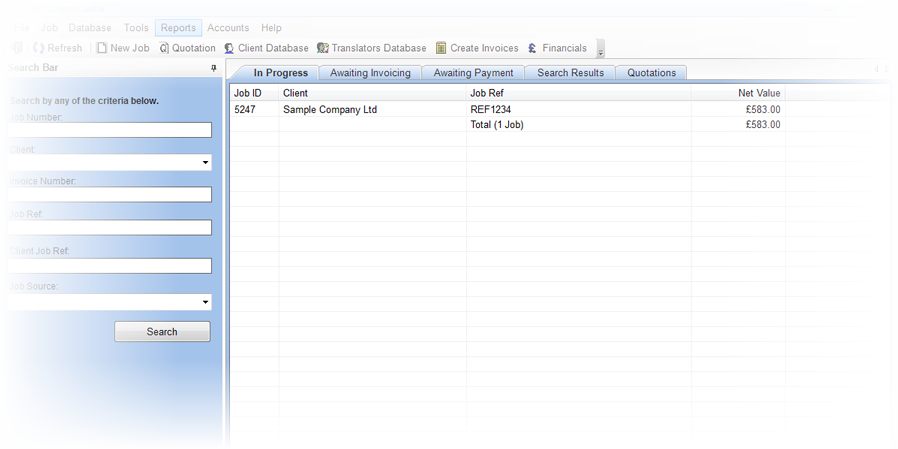Open the Client Database
Viewport: 898px width, 449px height.
(229, 48)
